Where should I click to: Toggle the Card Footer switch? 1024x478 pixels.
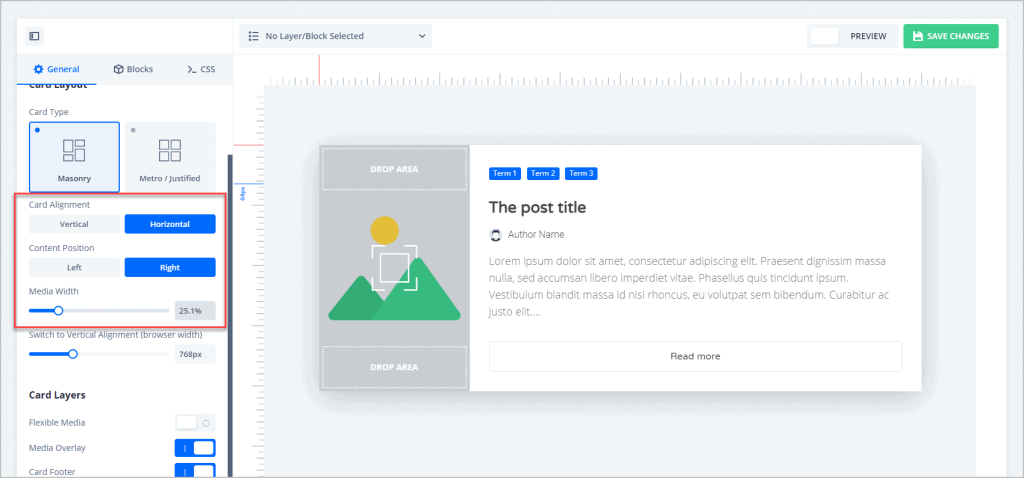[195, 470]
